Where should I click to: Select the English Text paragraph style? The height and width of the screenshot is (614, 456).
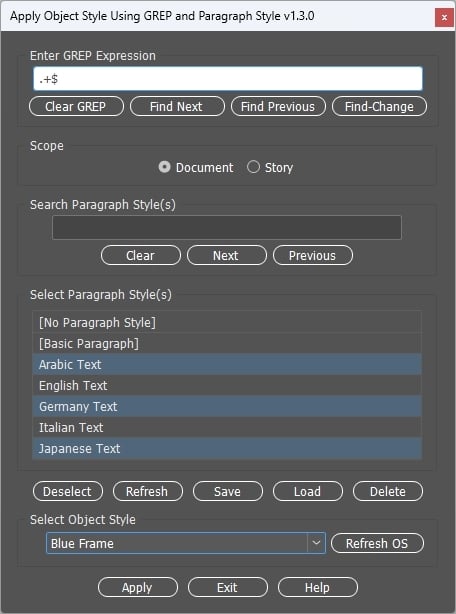(227, 386)
